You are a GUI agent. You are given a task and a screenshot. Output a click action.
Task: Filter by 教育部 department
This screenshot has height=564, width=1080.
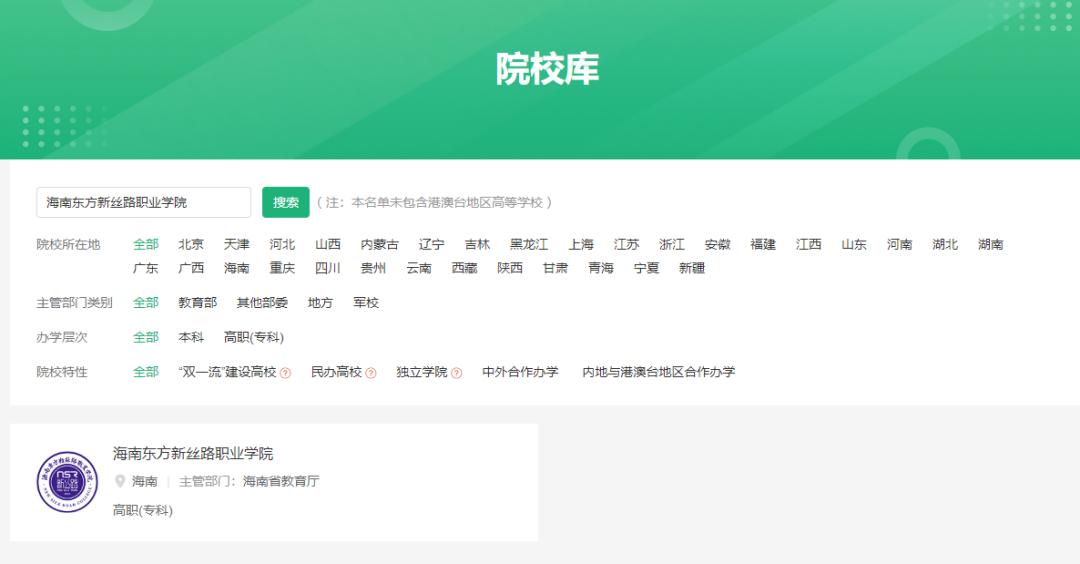click(x=198, y=303)
